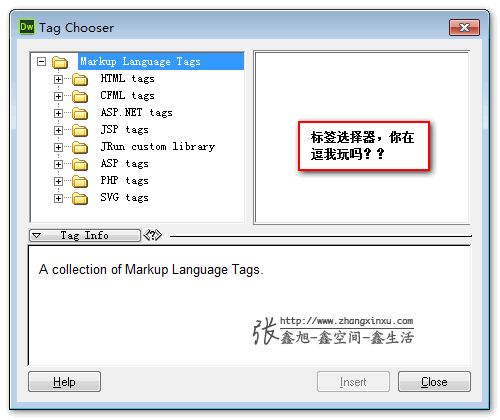The width and height of the screenshot is (500, 420).
Task: Click the Close button
Action: (434, 382)
